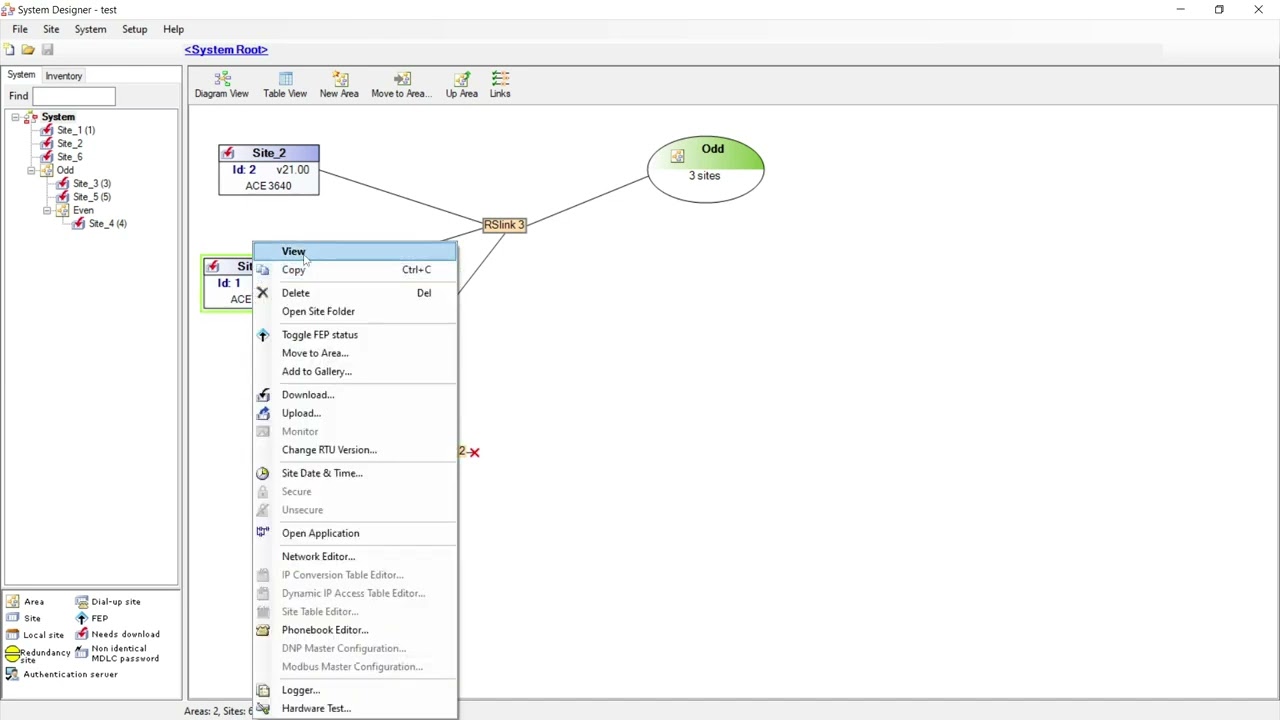Open Site Date & Time... entry
The image size is (1280, 720).
[355, 473]
